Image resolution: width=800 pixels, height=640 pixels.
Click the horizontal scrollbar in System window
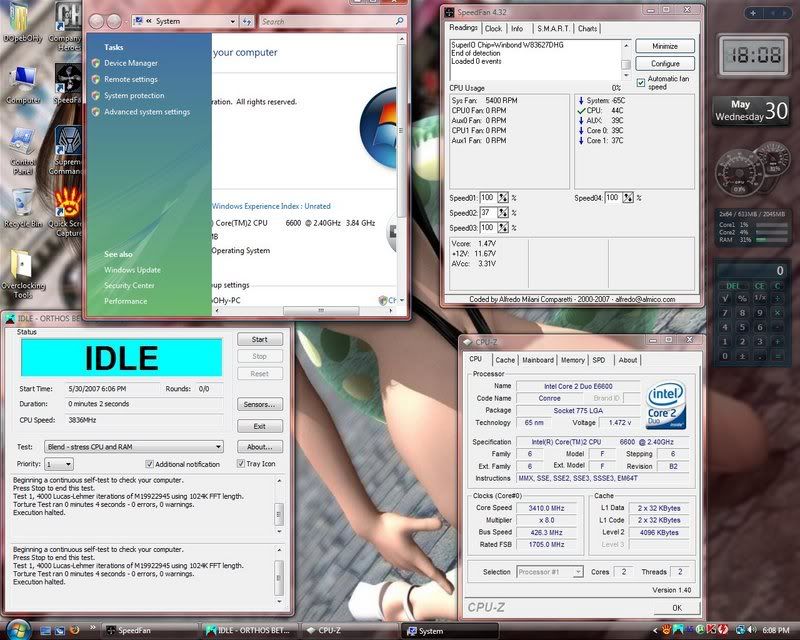[320, 310]
